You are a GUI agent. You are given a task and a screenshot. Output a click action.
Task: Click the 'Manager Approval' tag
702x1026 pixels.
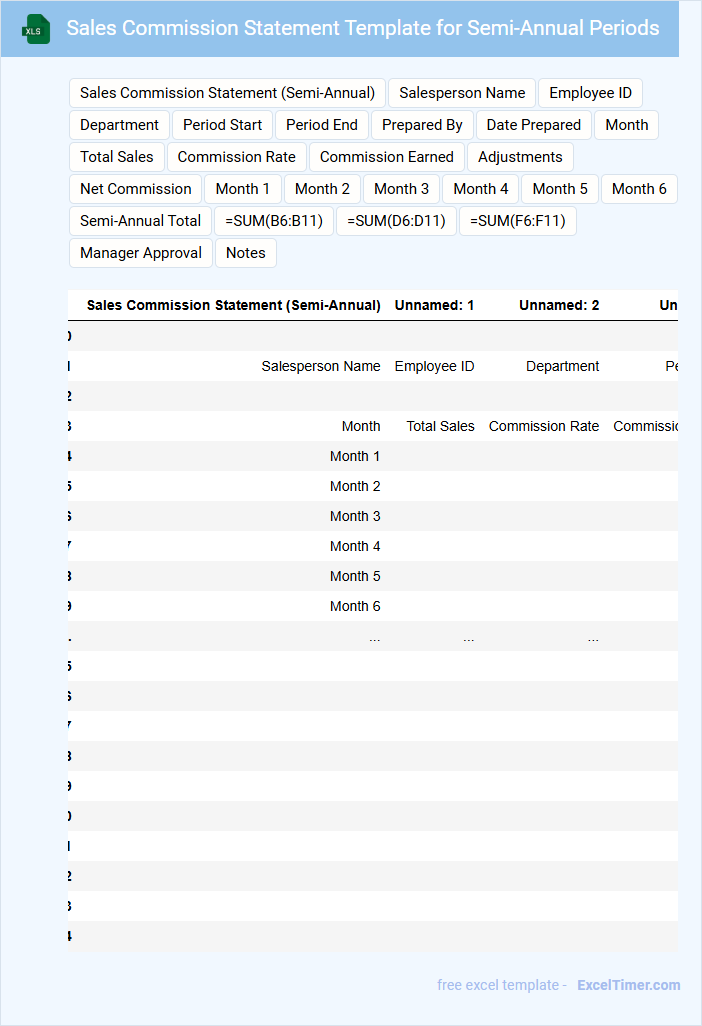pos(141,253)
